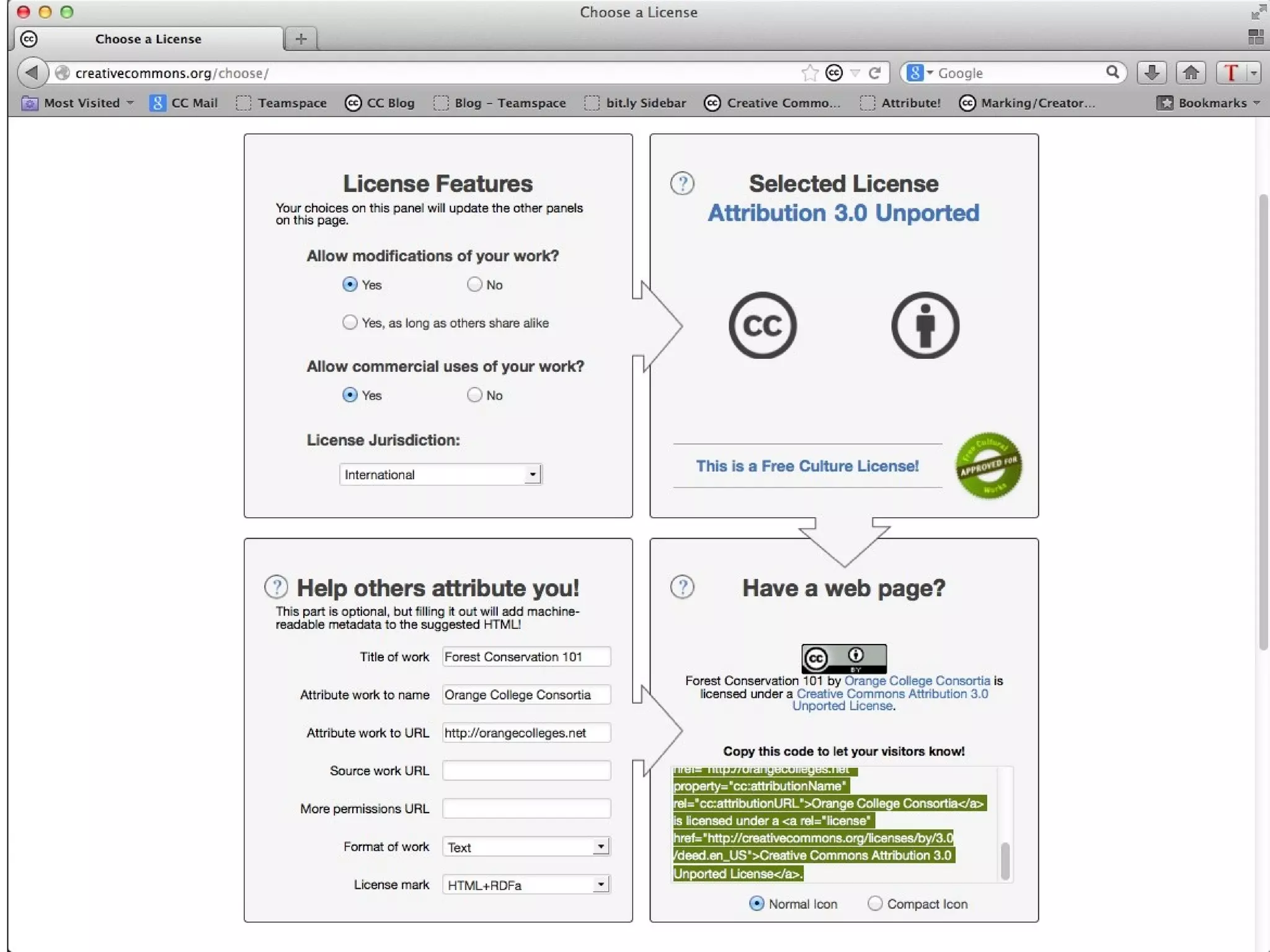
Task: Expand the Format of work dropdown
Action: pos(526,847)
